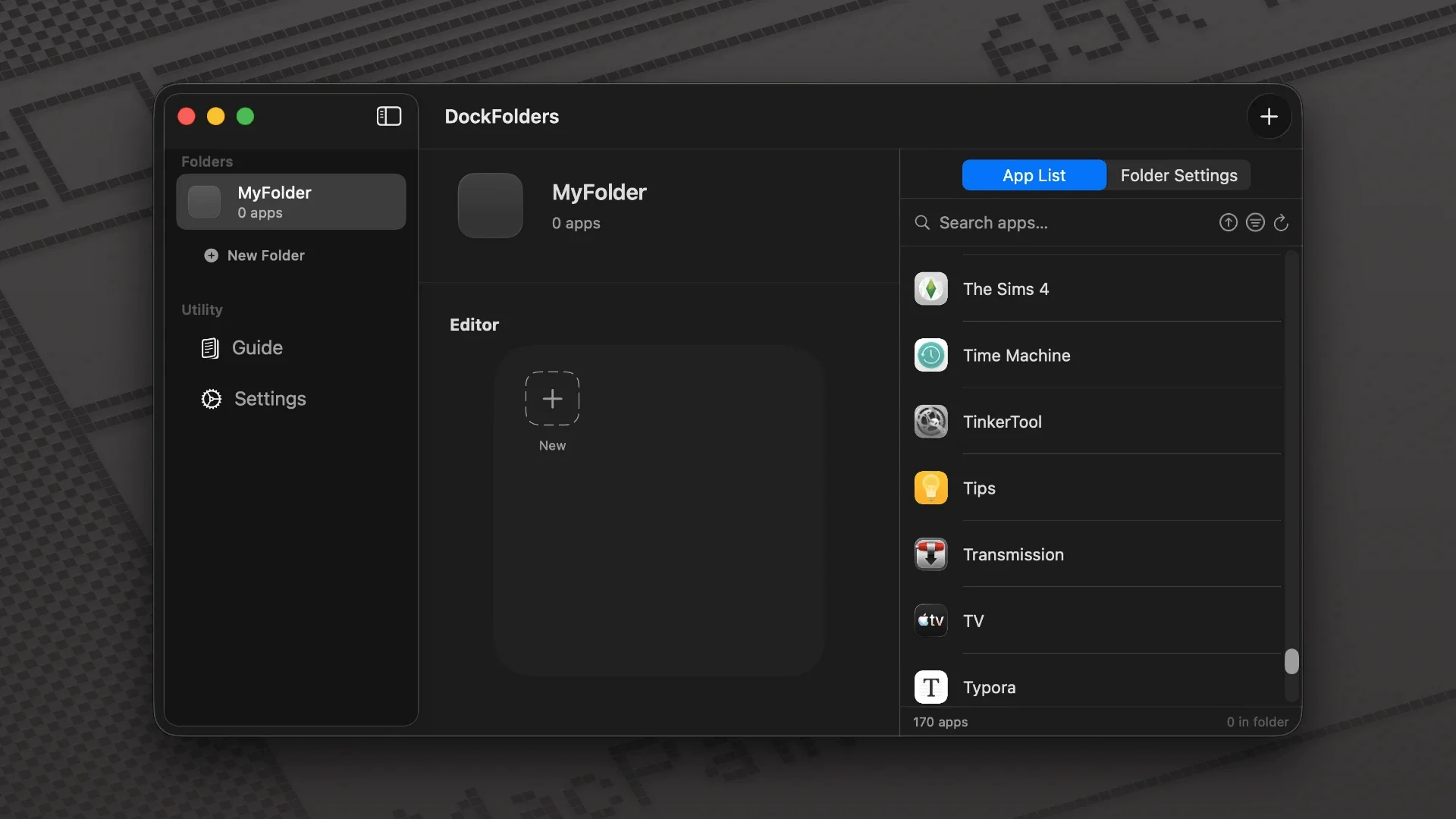Click the '0 in folder' status text
This screenshot has height=819, width=1456.
[1257, 722]
